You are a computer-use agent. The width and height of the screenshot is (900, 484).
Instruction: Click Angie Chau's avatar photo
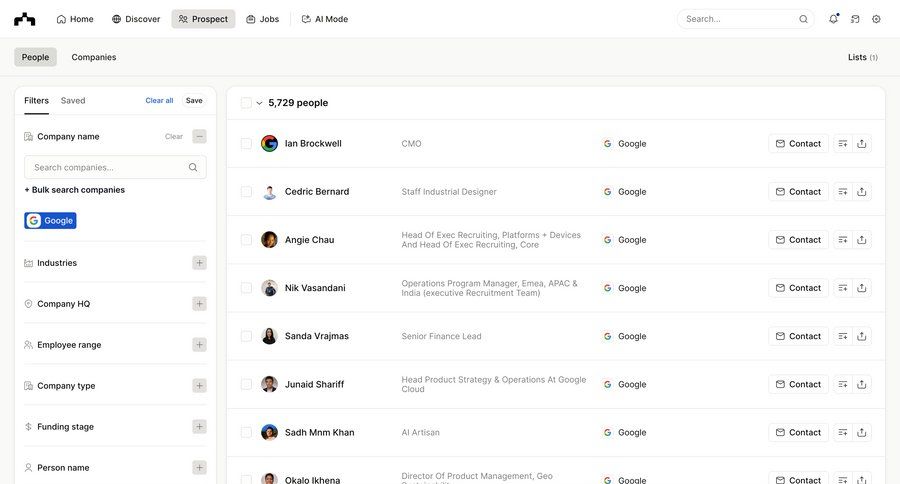pos(269,240)
